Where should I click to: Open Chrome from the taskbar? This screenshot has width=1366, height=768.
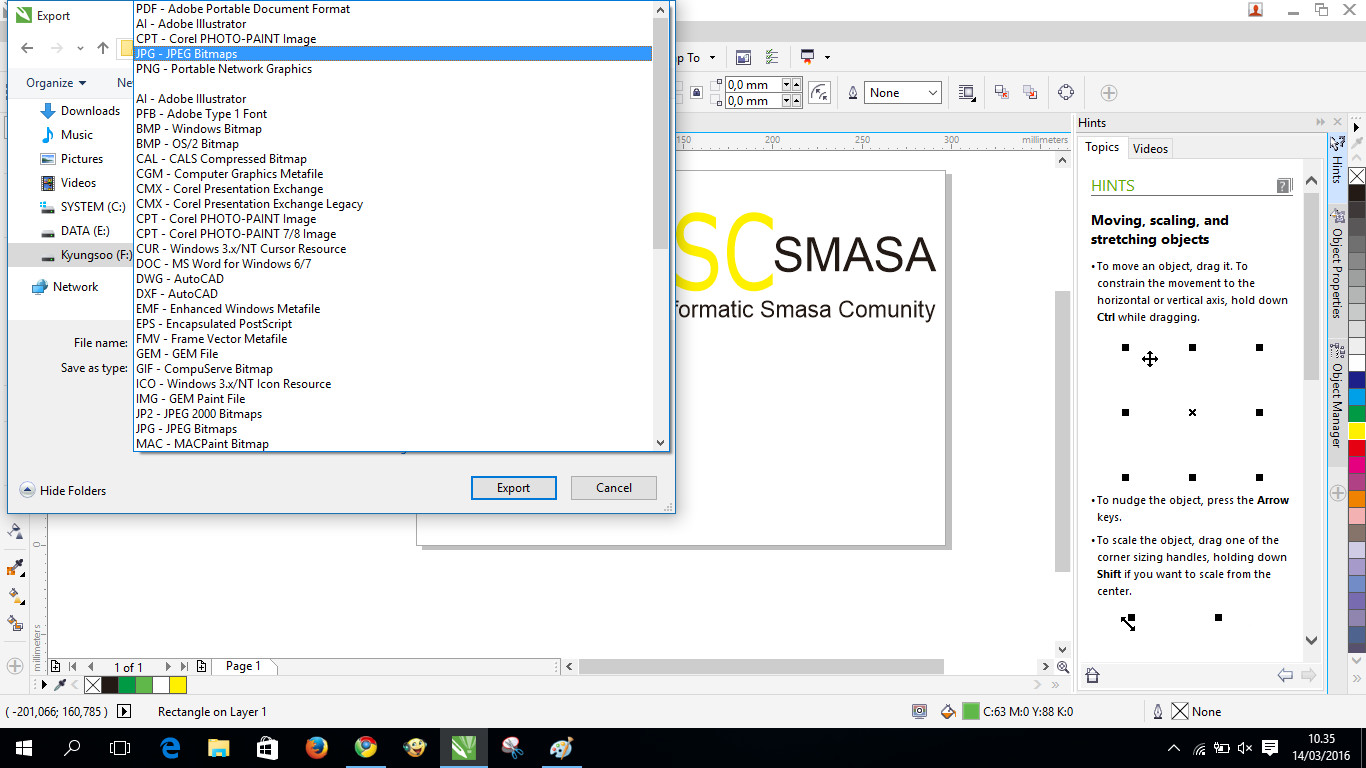pyautogui.click(x=366, y=748)
